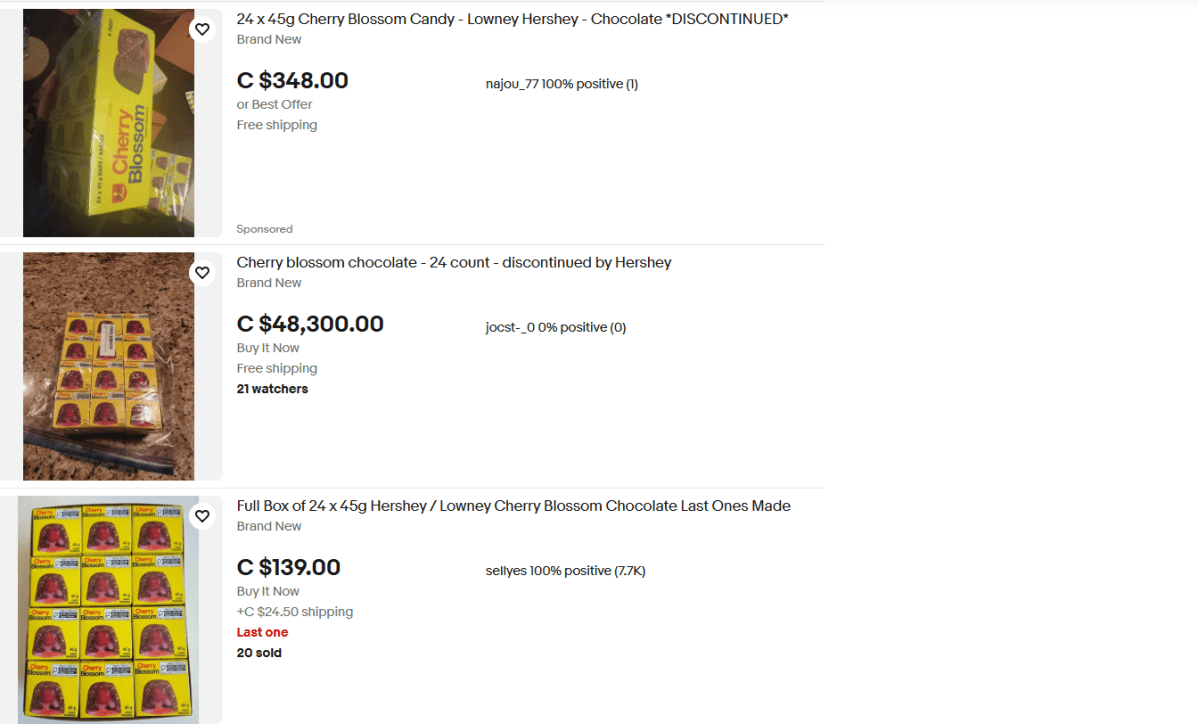
Task: Click the Sponsored label on the first listing
Action: [x=264, y=229]
